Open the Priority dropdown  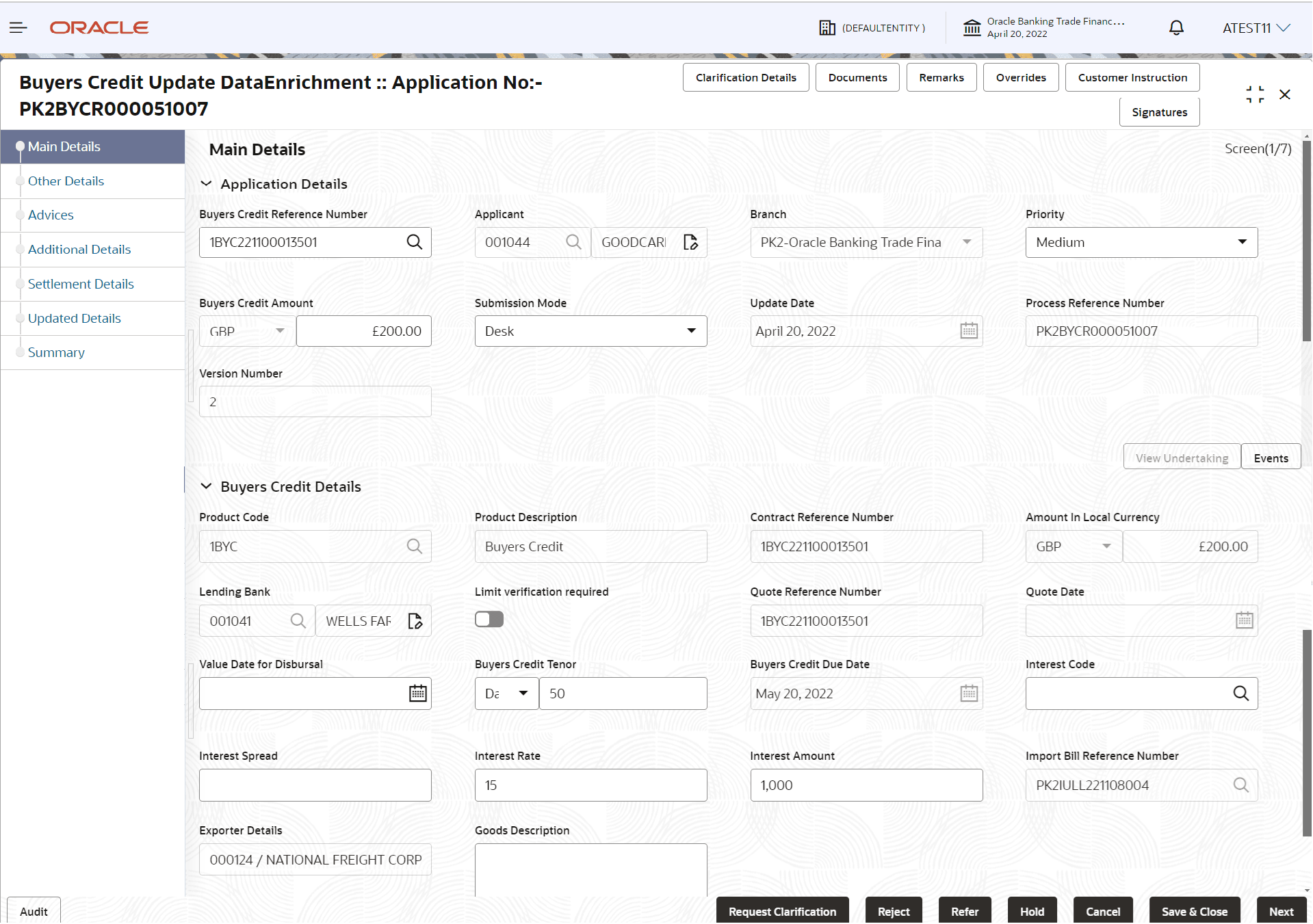(1243, 242)
